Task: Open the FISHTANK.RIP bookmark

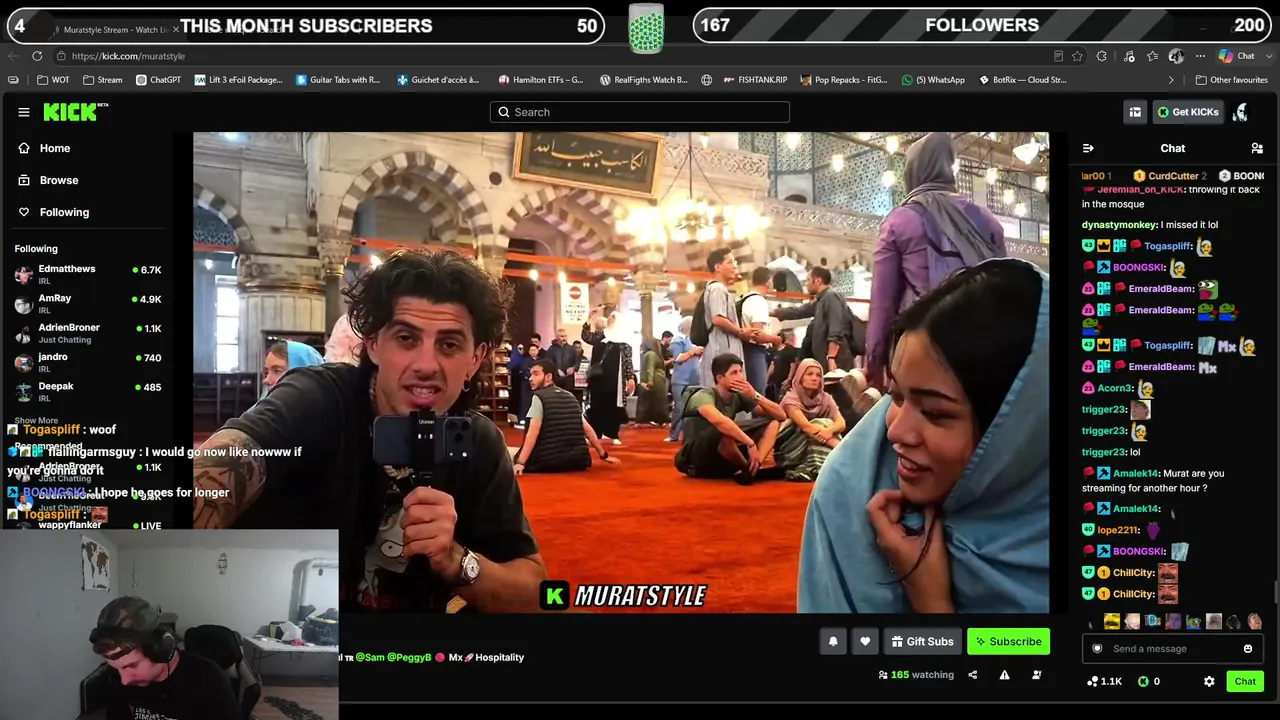Action: tap(754, 80)
